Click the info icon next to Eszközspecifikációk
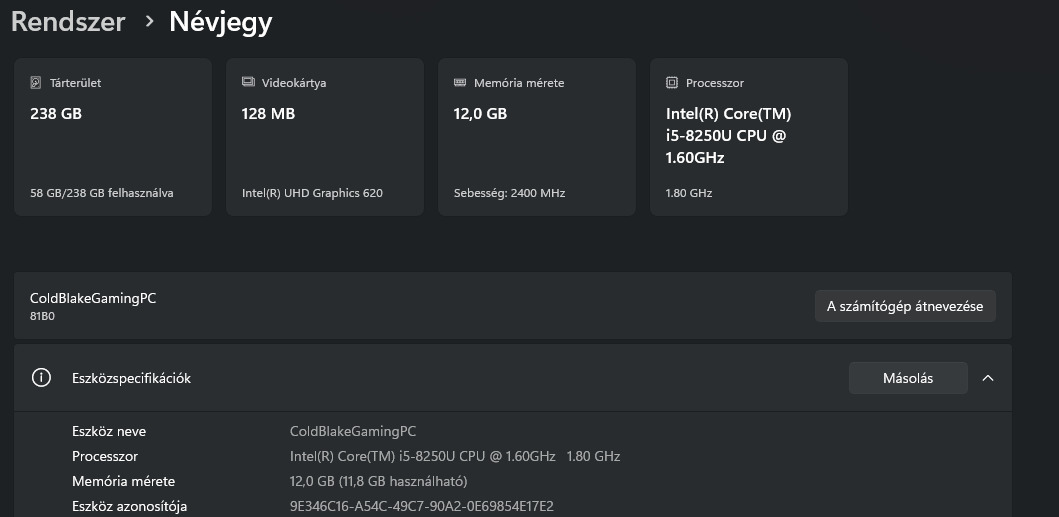The width and height of the screenshot is (1059, 517). pyautogui.click(x=41, y=378)
